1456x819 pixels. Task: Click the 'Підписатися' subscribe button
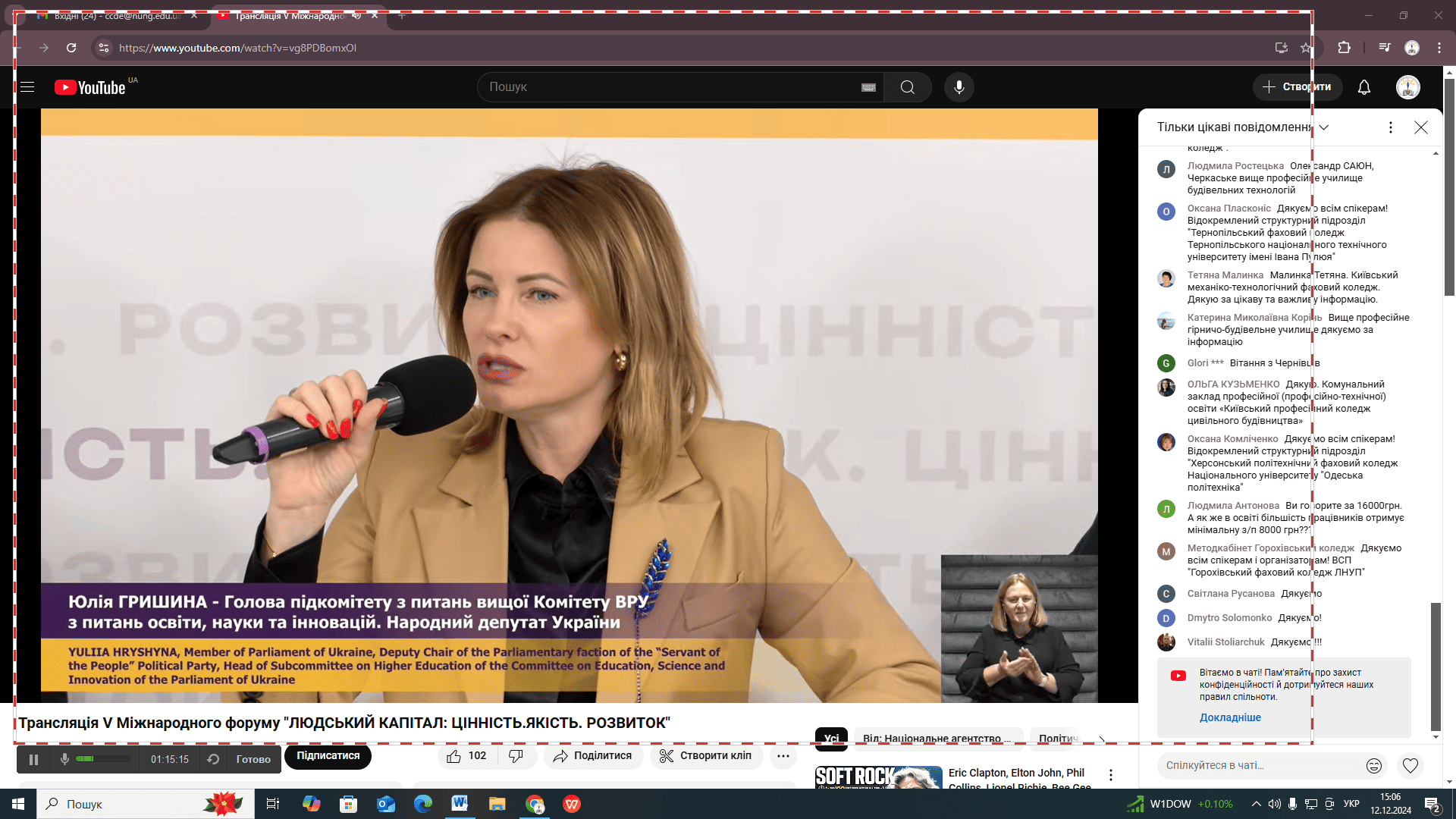coord(328,756)
